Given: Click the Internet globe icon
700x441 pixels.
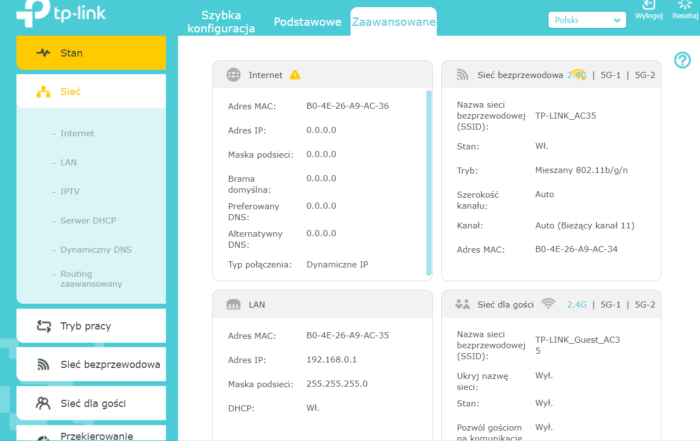Looking at the screenshot, I should [233, 75].
